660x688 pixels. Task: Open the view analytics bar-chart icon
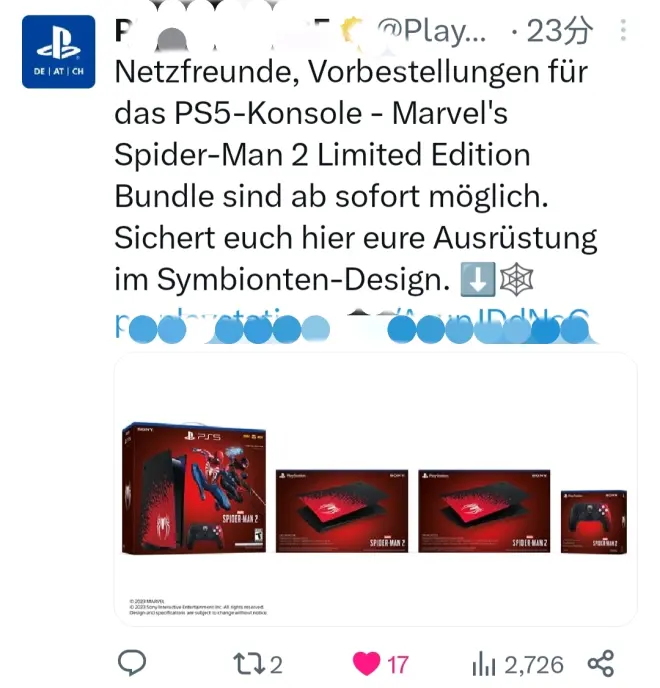[484, 664]
